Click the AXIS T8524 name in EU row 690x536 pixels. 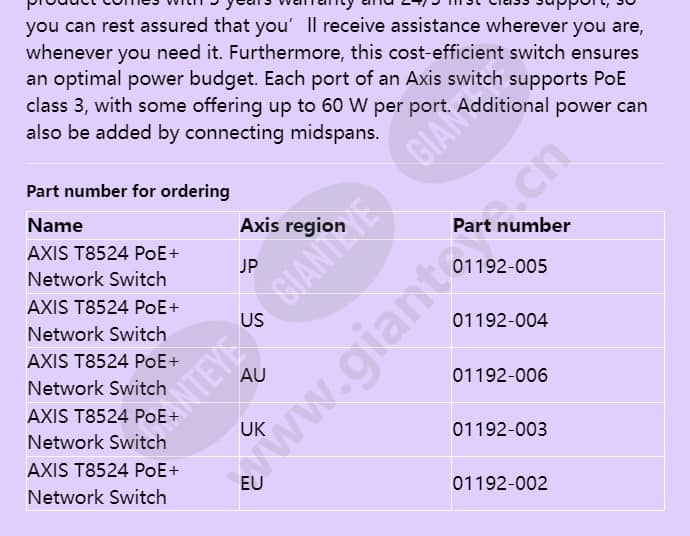point(103,483)
